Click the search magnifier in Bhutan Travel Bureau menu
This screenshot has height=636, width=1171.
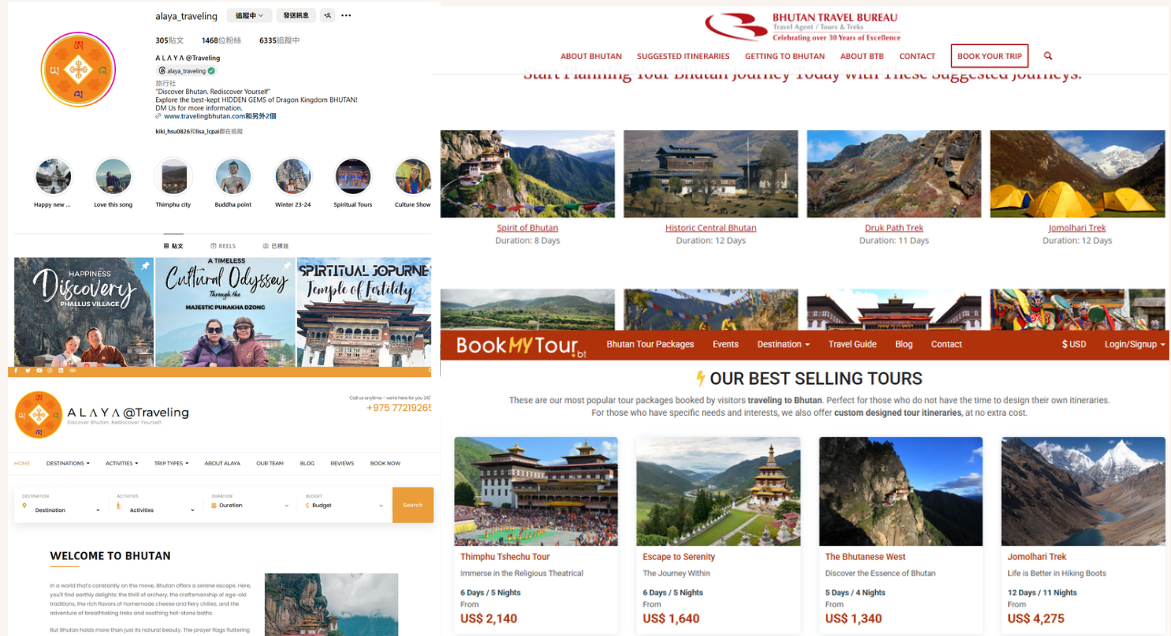coord(1048,56)
